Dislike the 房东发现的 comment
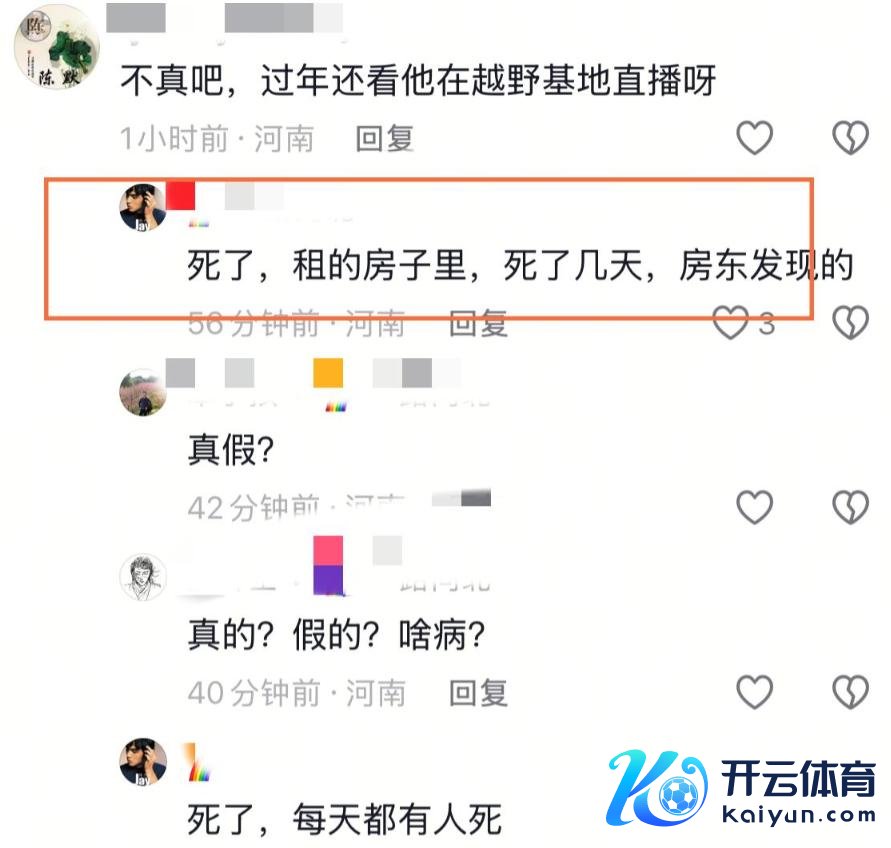The height and width of the screenshot is (848, 891). click(850, 322)
